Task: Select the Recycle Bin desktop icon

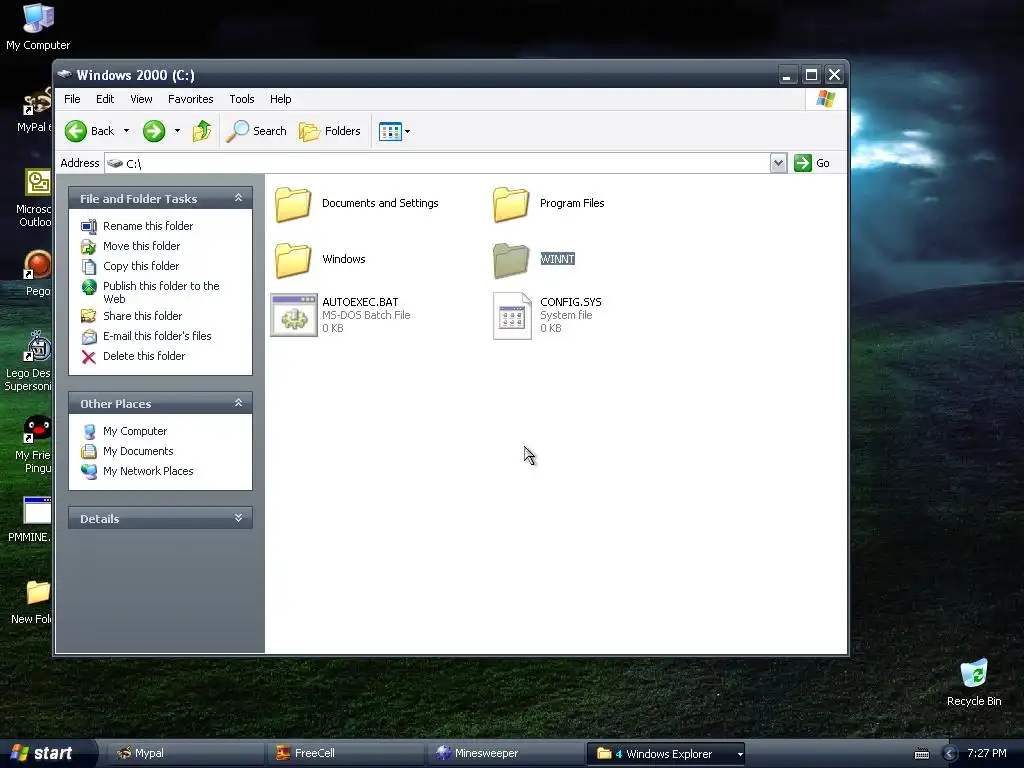Action: 974,674
